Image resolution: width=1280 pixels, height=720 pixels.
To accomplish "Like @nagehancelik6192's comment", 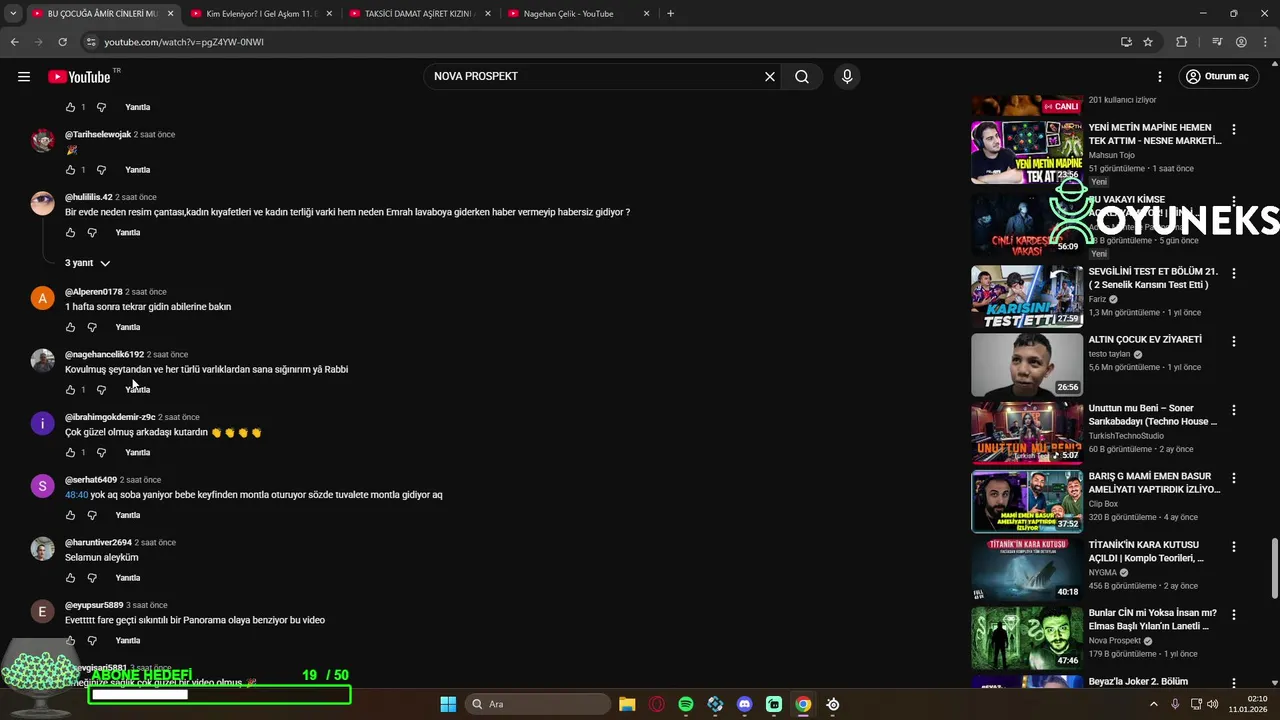I will [70, 390].
